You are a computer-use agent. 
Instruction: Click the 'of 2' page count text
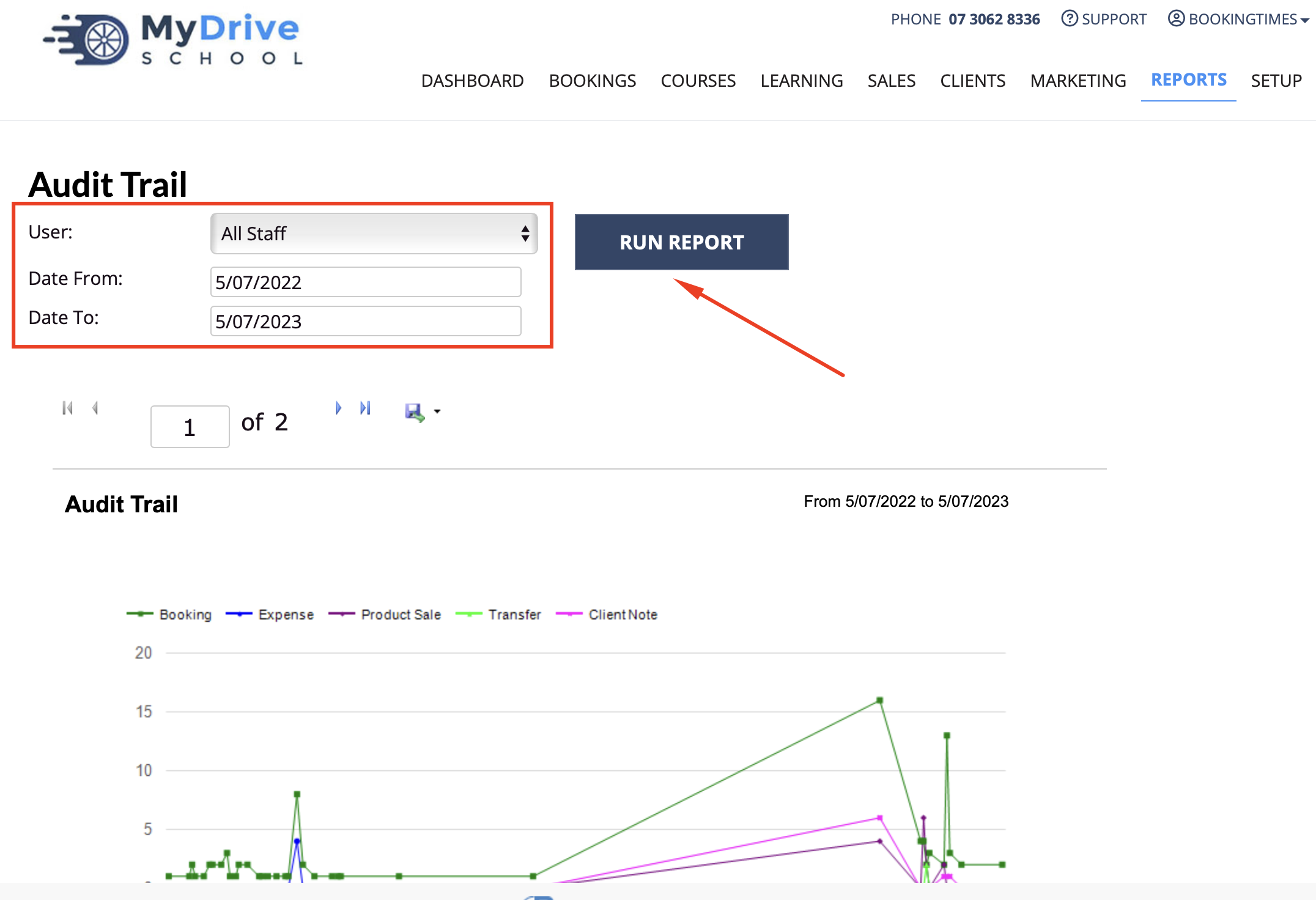pyautogui.click(x=264, y=422)
